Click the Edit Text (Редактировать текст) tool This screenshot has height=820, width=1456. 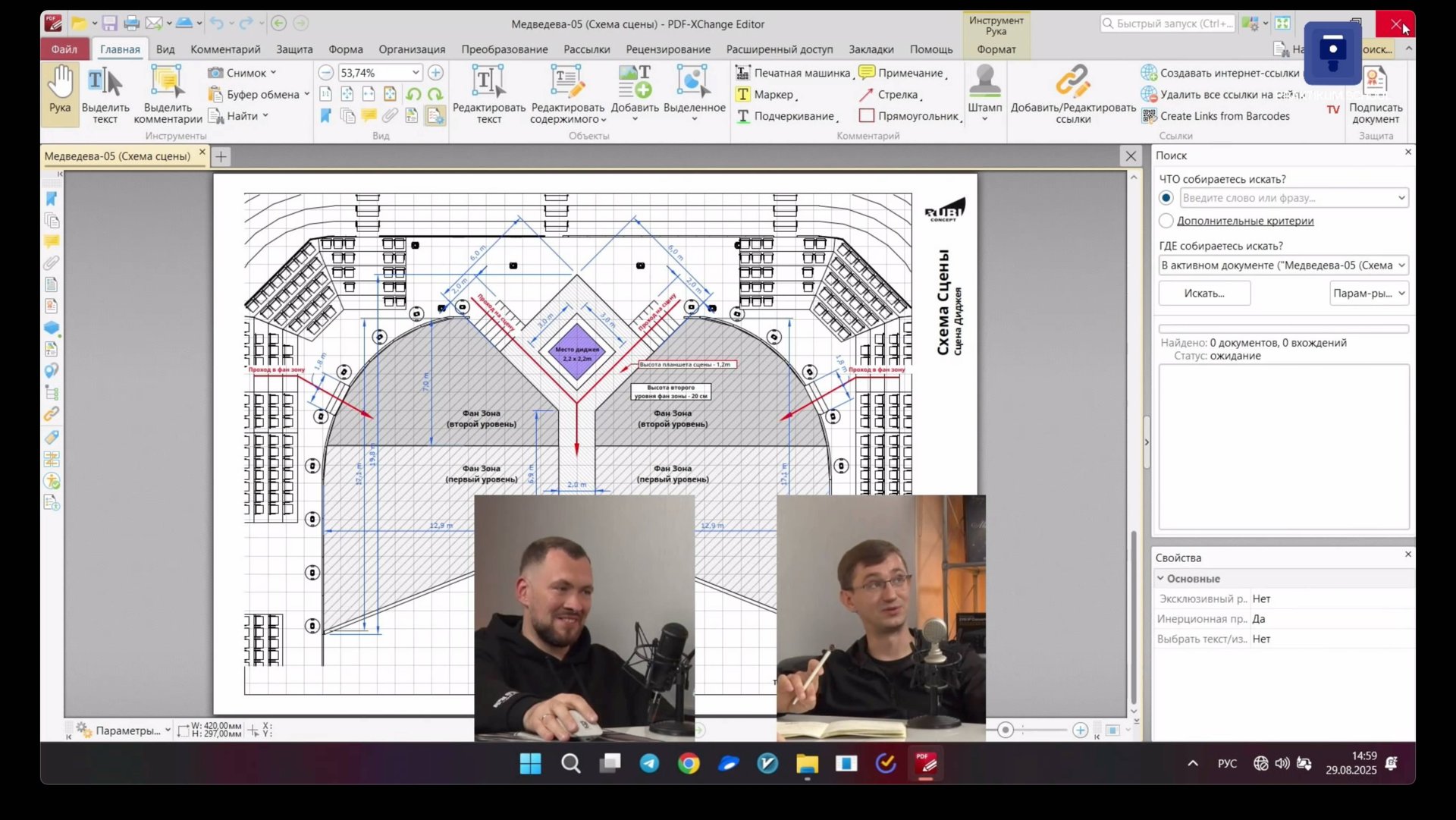pyautogui.click(x=488, y=82)
